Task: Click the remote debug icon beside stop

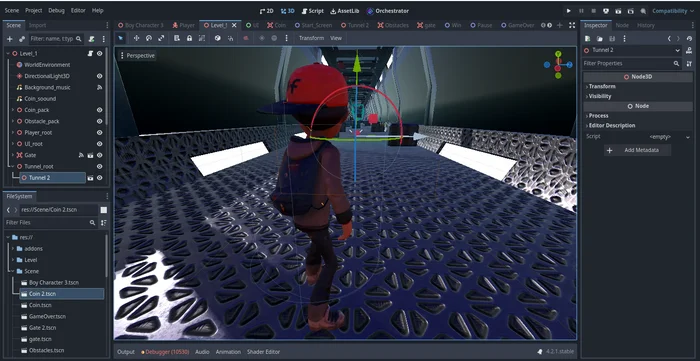Action: (x=606, y=11)
